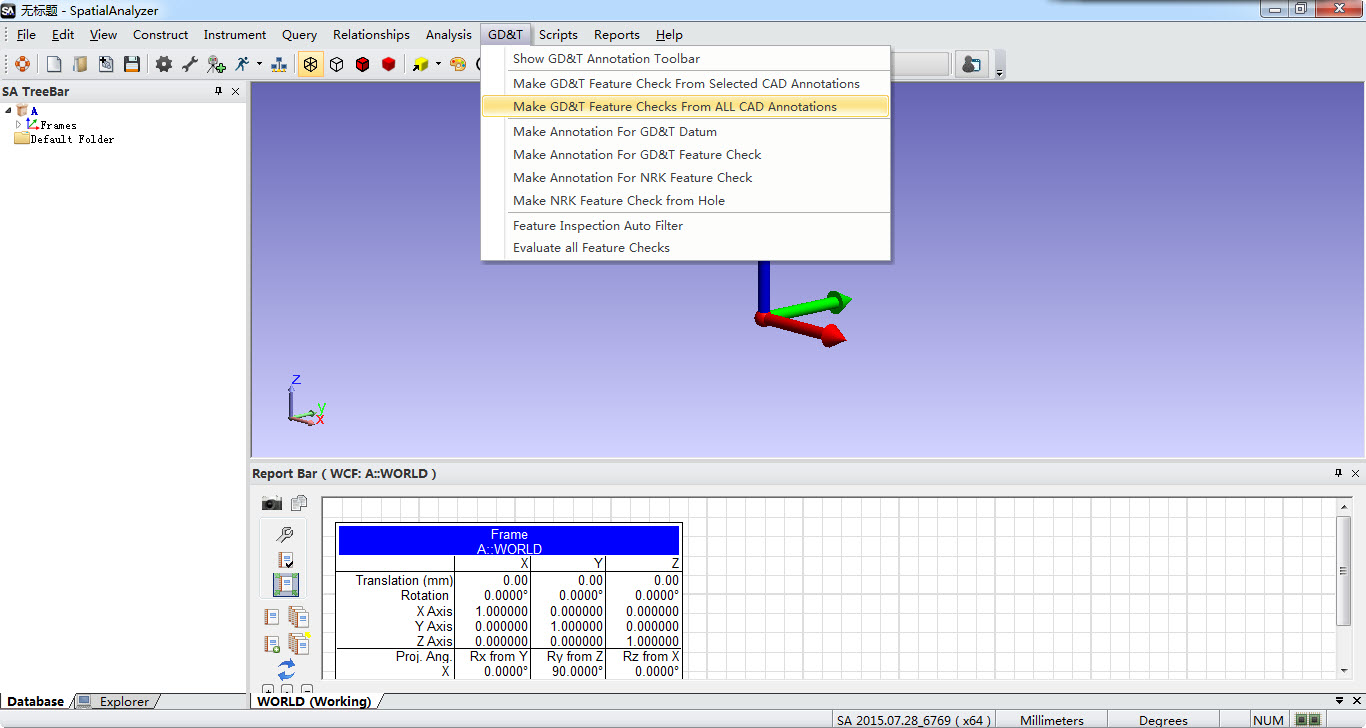This screenshot has width=1366, height=728.
Task: Choose Make NRK Feature Check from Hole
Action: pyautogui.click(x=686, y=201)
